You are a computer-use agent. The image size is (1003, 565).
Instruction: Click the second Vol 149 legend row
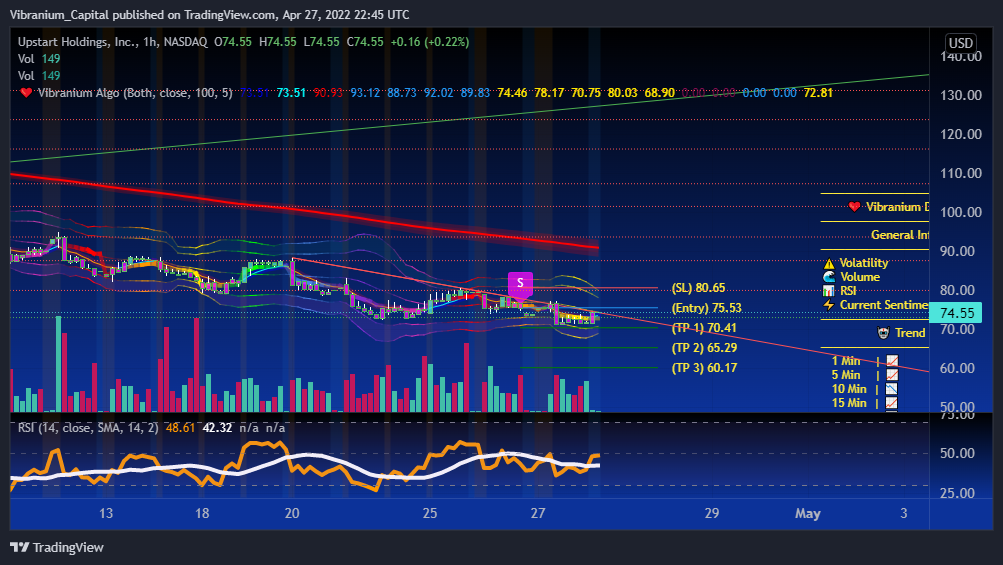coord(39,76)
